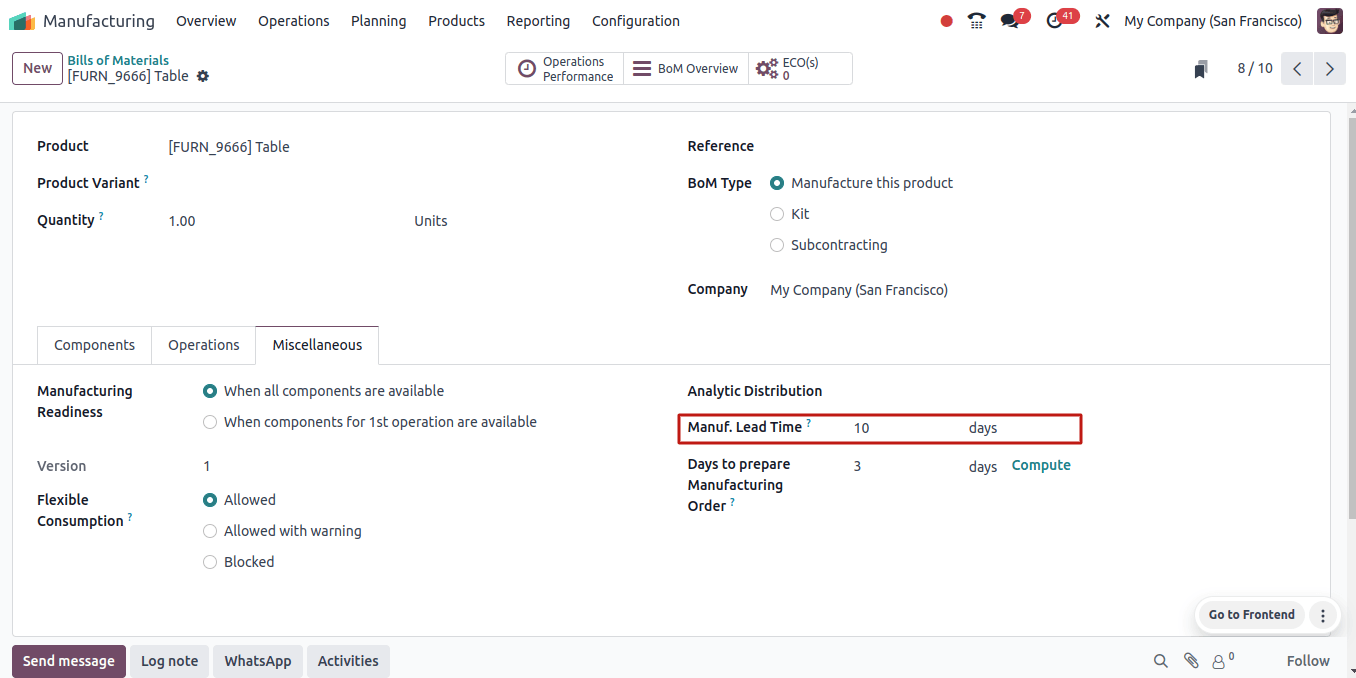
Task: Select Manufacture this product BoM type
Action: pos(777,183)
